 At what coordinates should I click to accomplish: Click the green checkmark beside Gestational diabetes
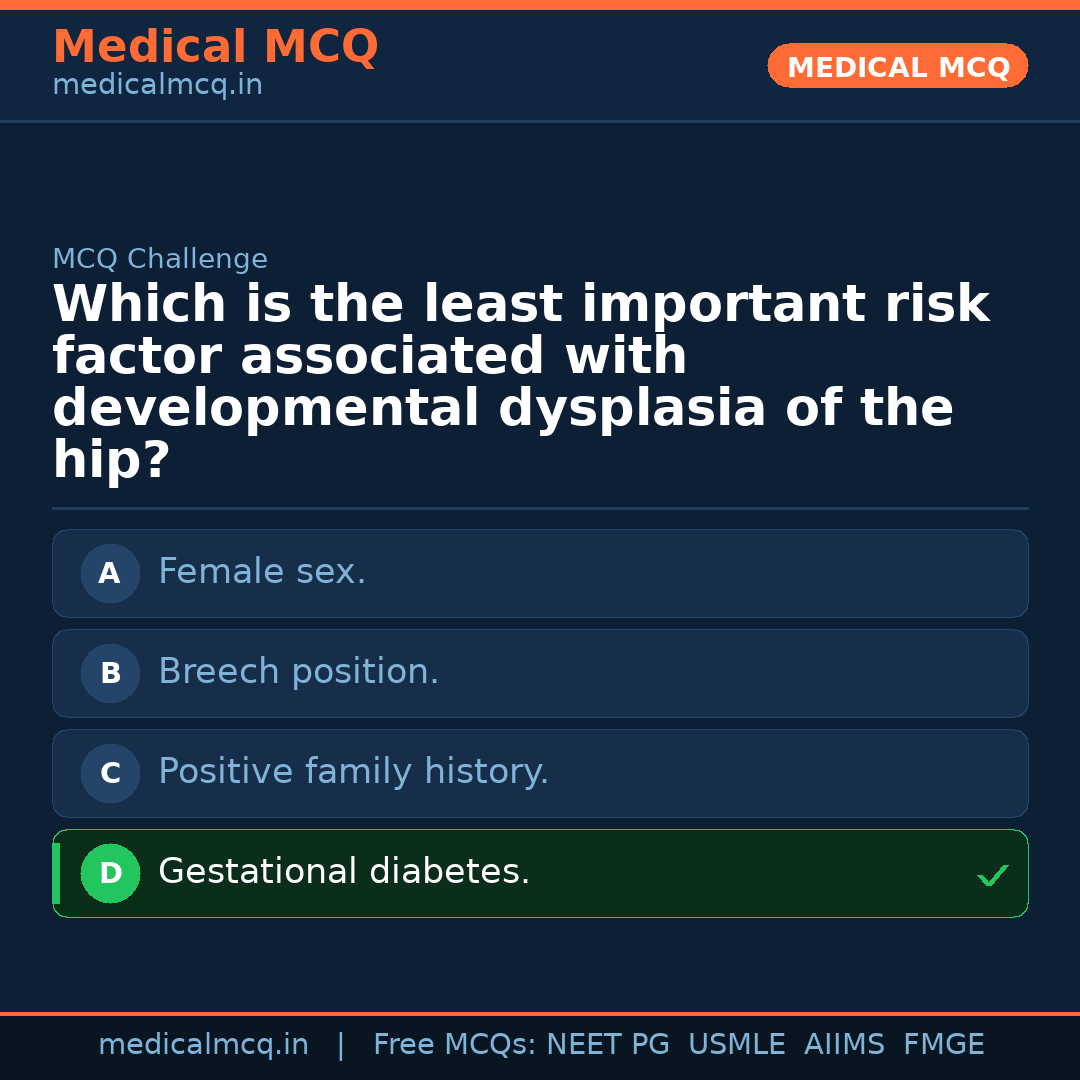(x=992, y=876)
